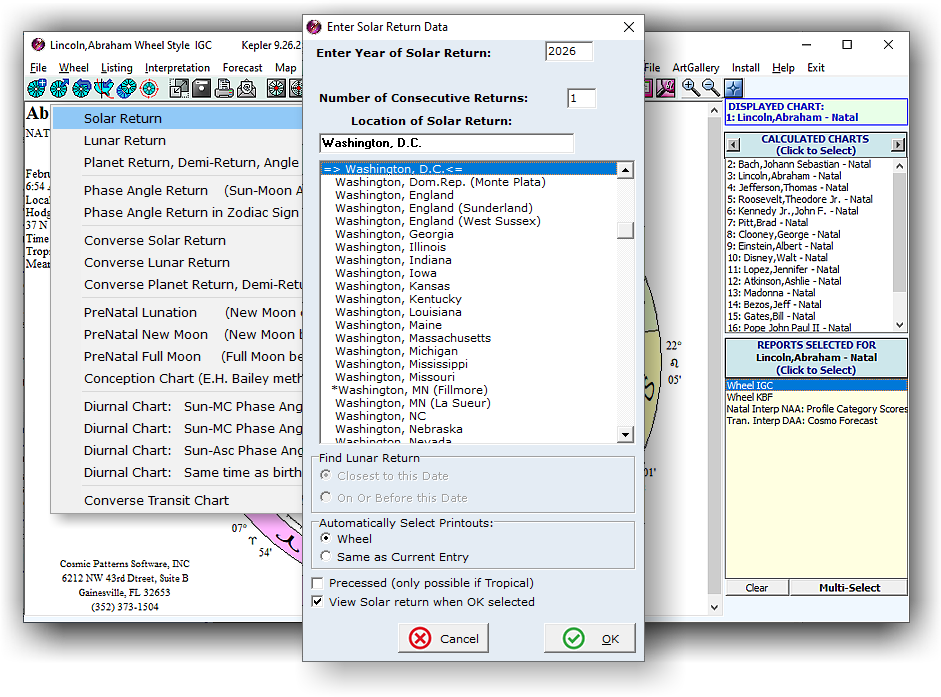Image resolution: width=941 pixels, height=697 pixels.
Task: Click the location list scrollbar thumb
Action: [625, 231]
